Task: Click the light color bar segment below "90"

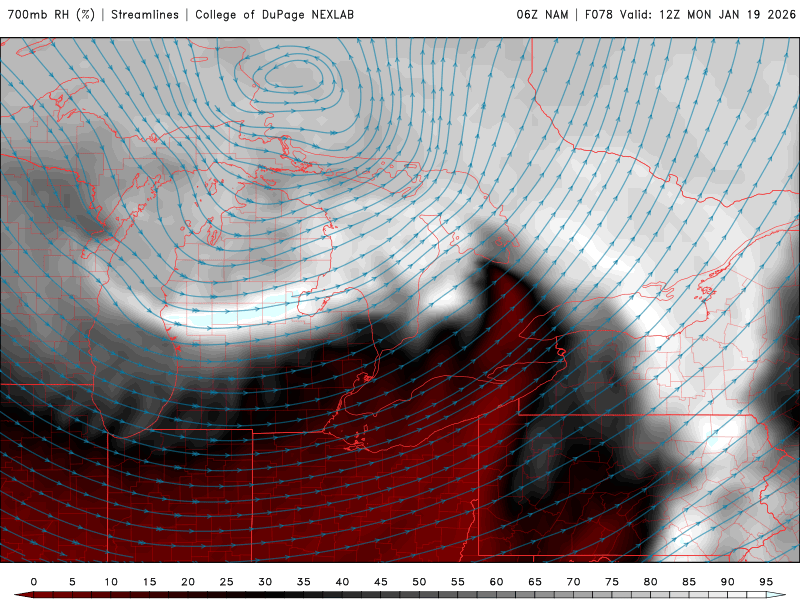Action: pos(737,595)
